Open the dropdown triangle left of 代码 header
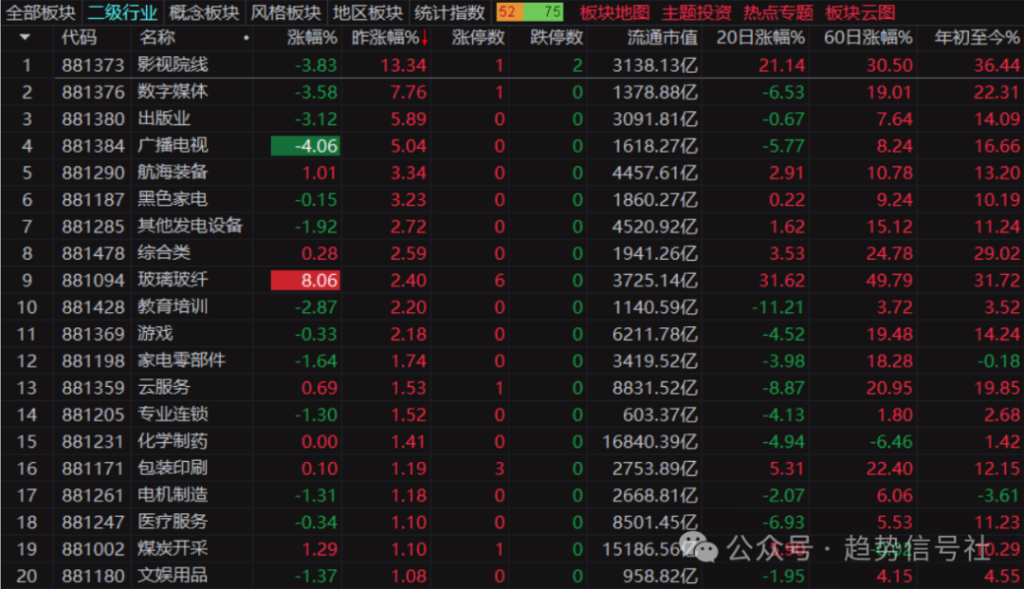The height and width of the screenshot is (589, 1024). [25, 38]
